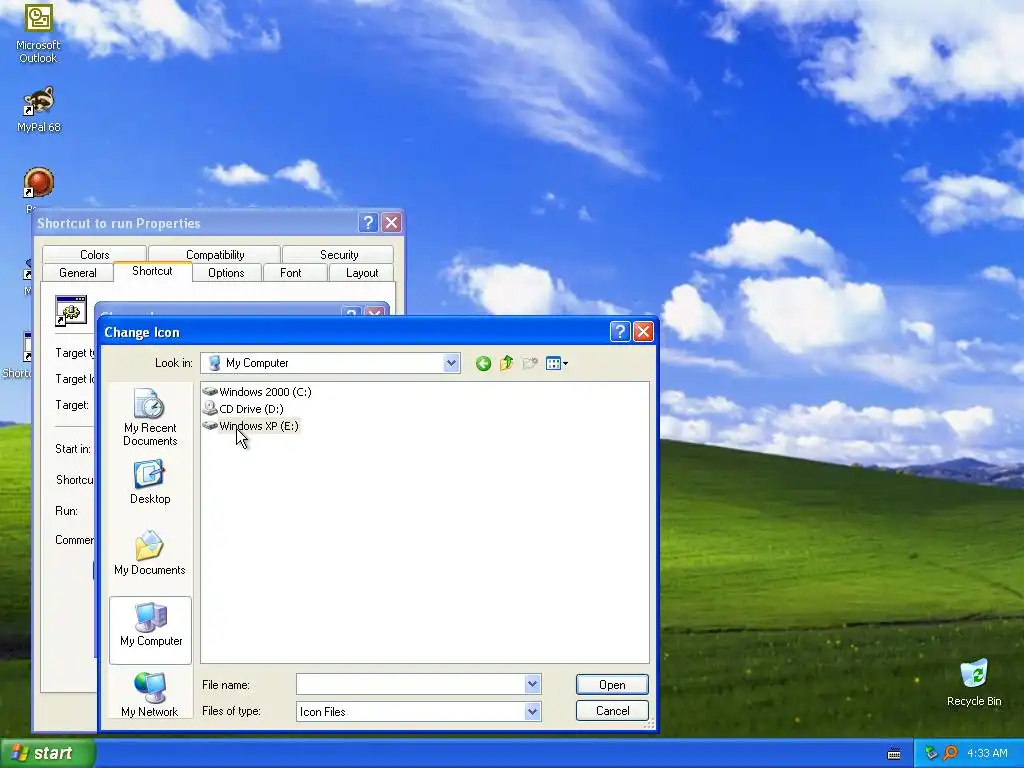This screenshot has width=1024, height=768.
Task: Click the resize grip of Change Icon dialog
Action: point(649,724)
